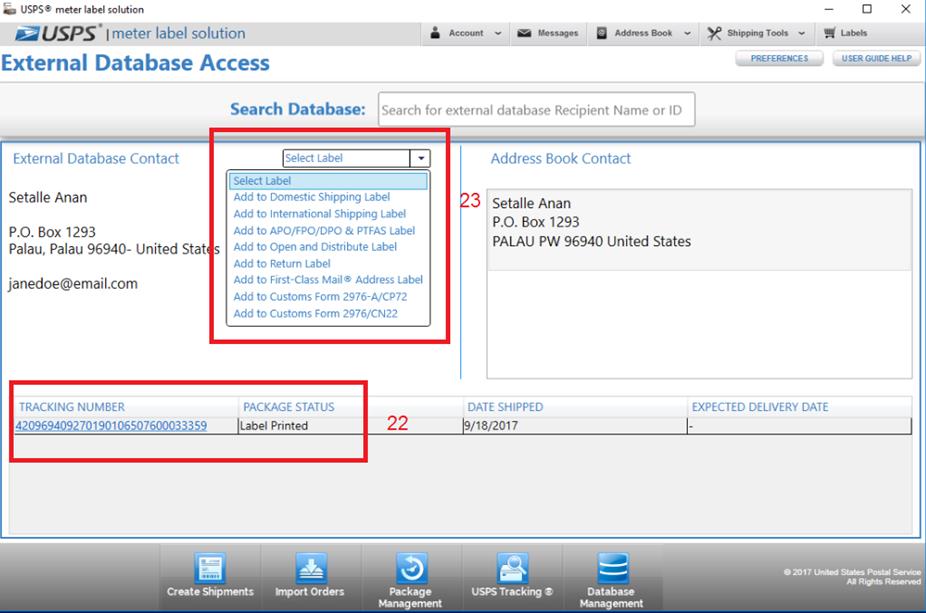This screenshot has width=926, height=613.
Task: Click the Messages envelope icon
Action: 524,33
